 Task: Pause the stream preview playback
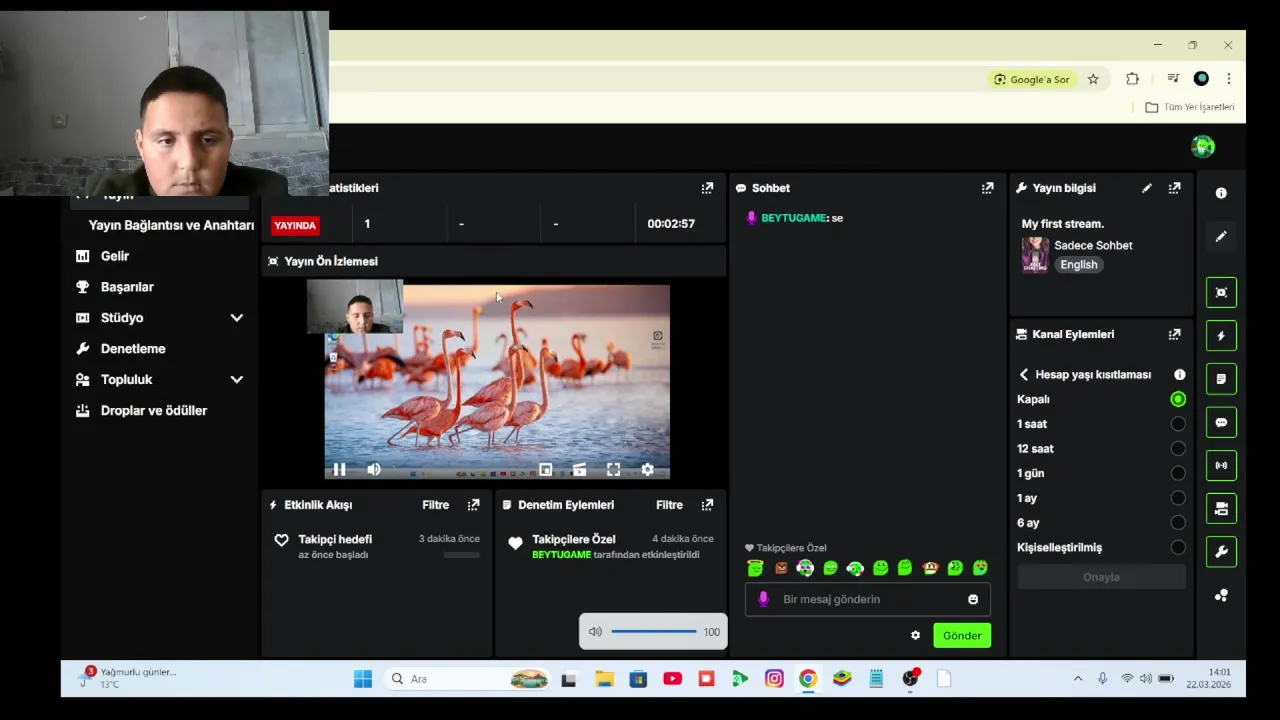click(x=339, y=469)
